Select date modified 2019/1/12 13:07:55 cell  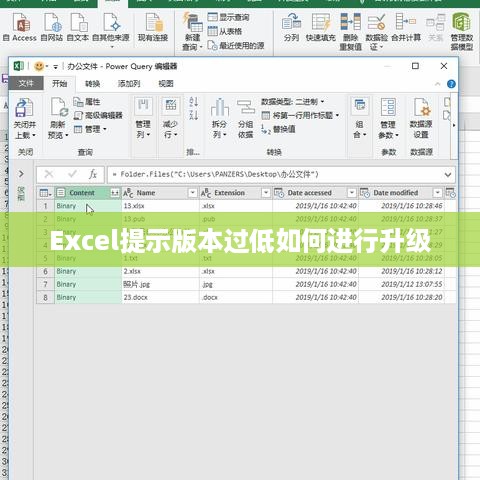[402, 284]
